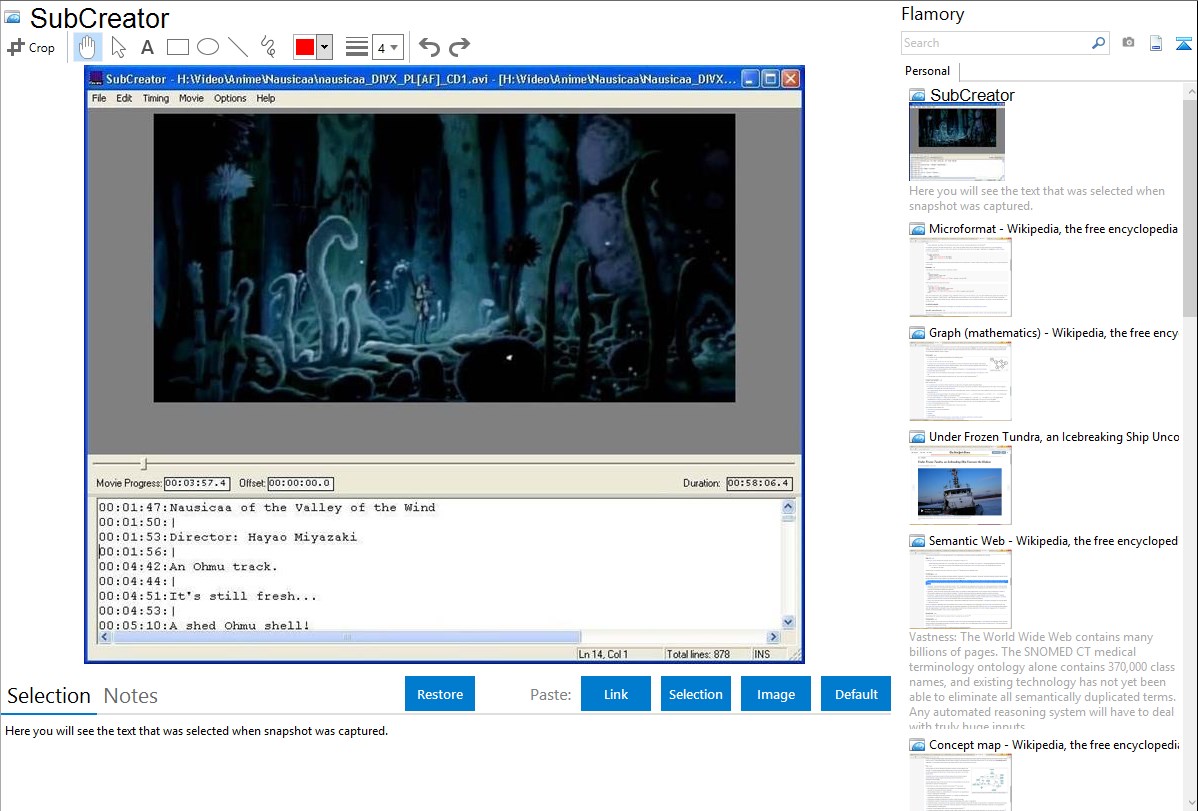Click the Flamory search magnifier icon
The image size is (1198, 811).
1098,43
